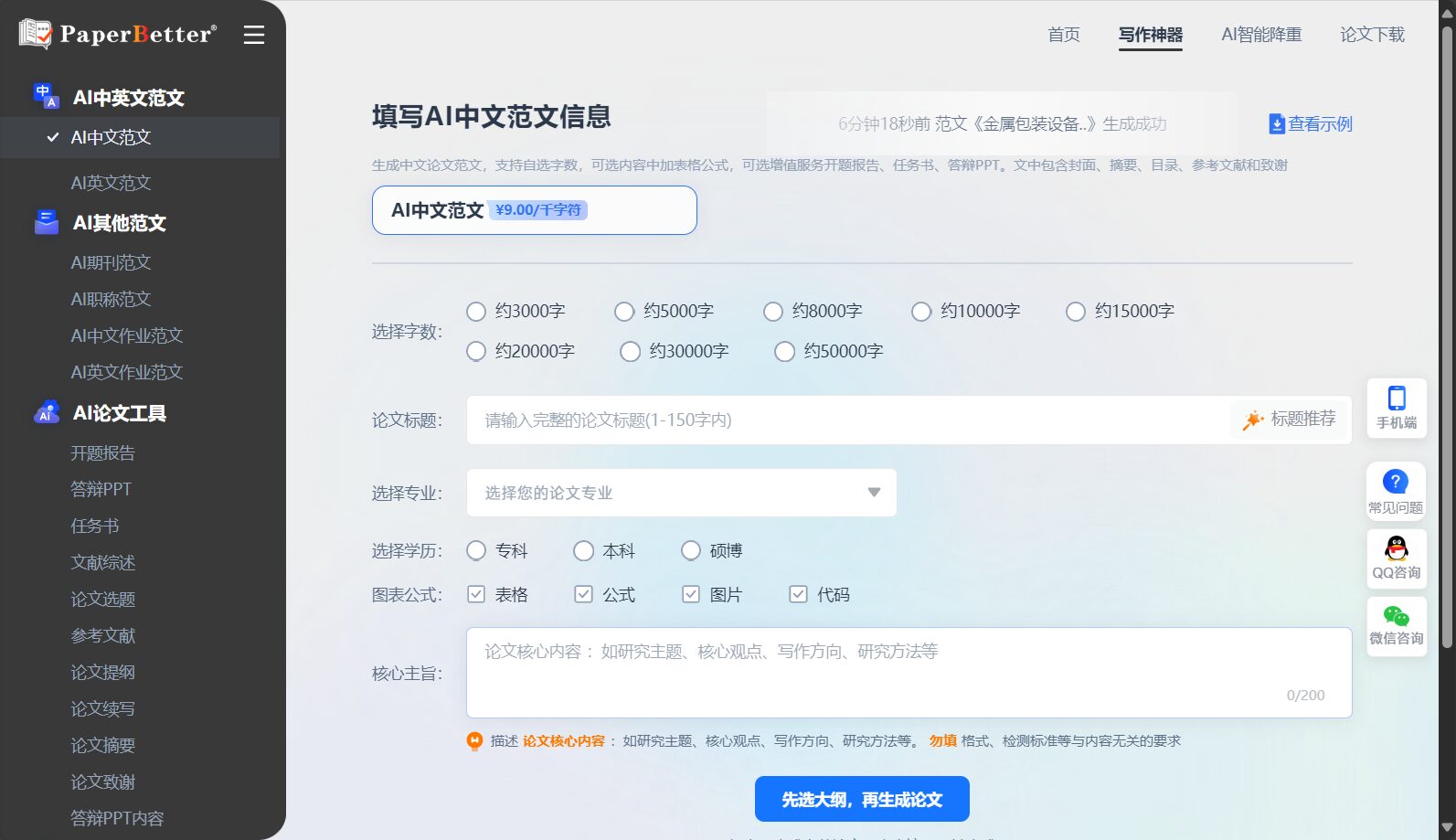1456x840 pixels.
Task: Click the AI论文工具 section heading text
Action: coord(120,413)
